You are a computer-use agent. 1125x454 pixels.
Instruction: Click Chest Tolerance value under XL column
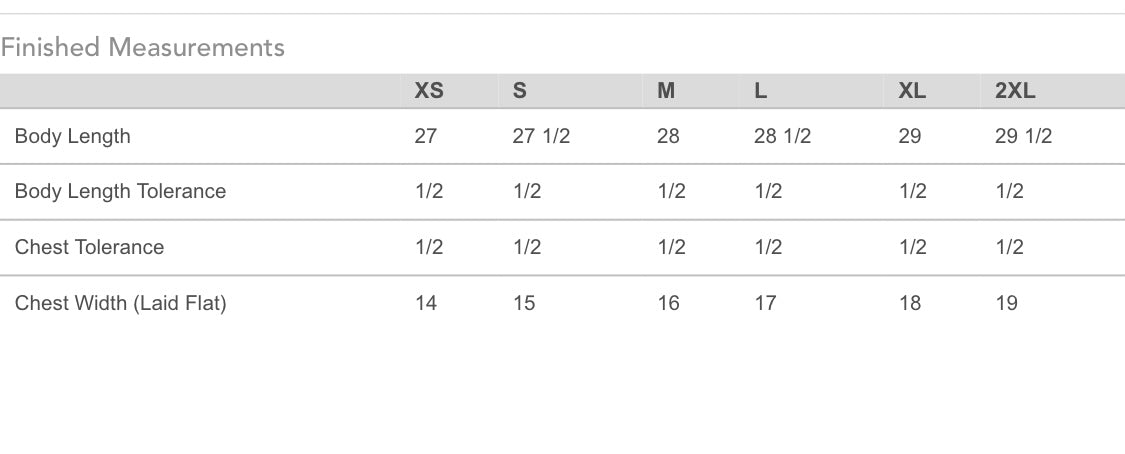(913, 247)
